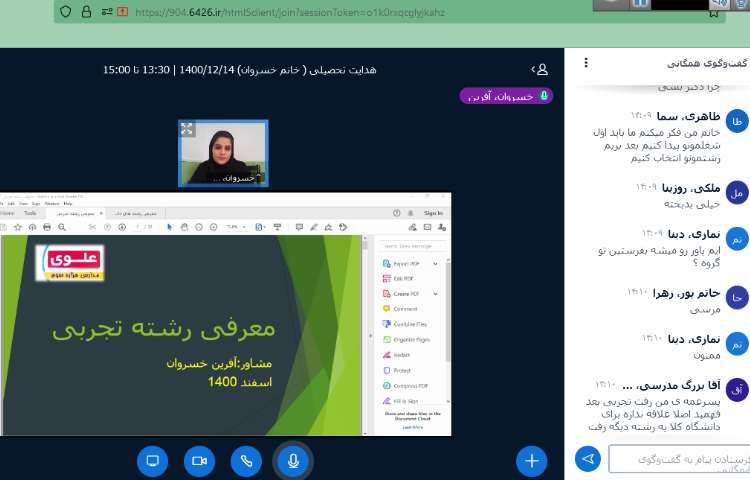
Task: Open the Compress PDF tool
Action: coord(405,386)
